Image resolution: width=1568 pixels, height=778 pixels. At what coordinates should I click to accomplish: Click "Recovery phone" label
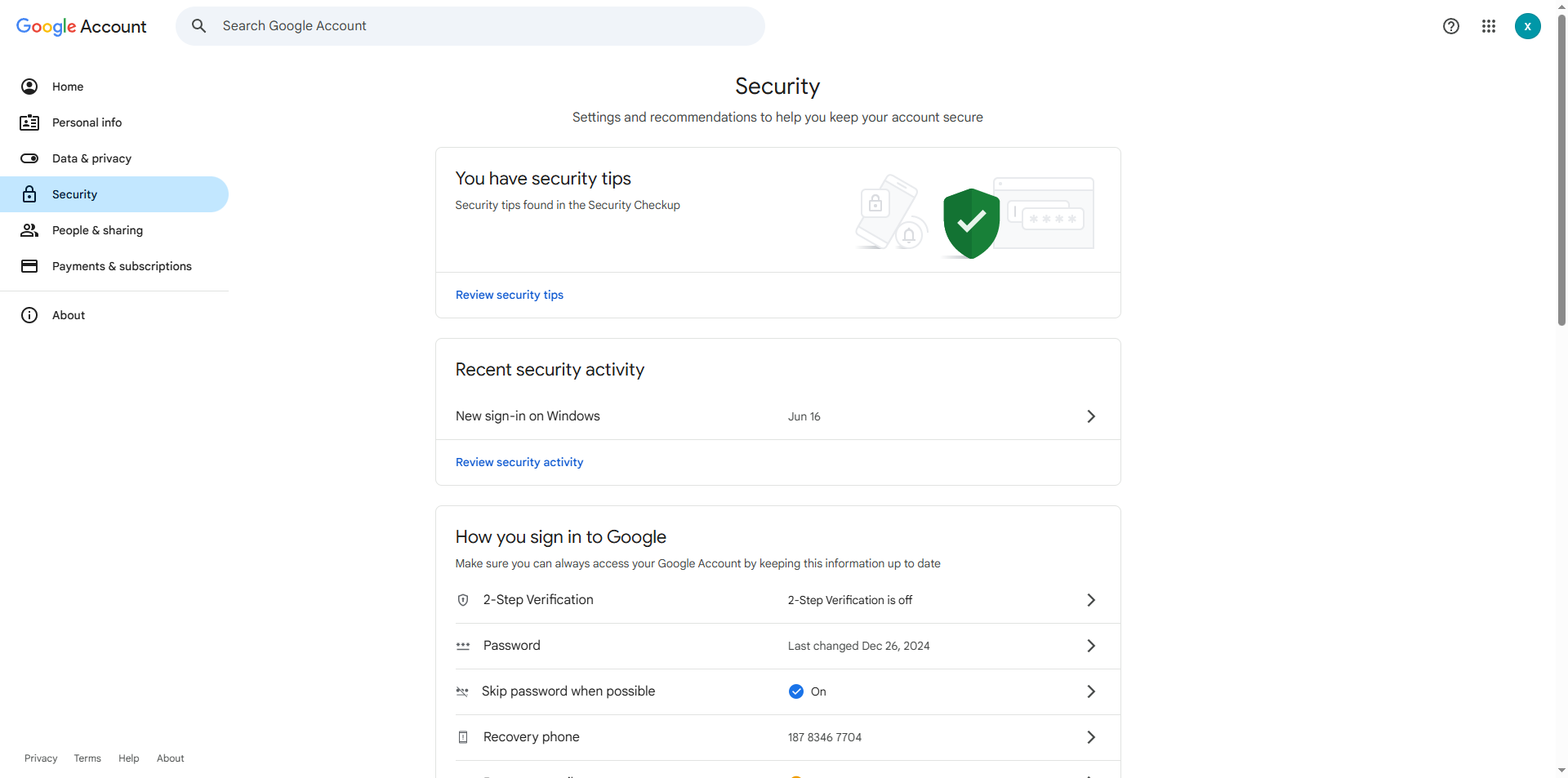click(532, 737)
